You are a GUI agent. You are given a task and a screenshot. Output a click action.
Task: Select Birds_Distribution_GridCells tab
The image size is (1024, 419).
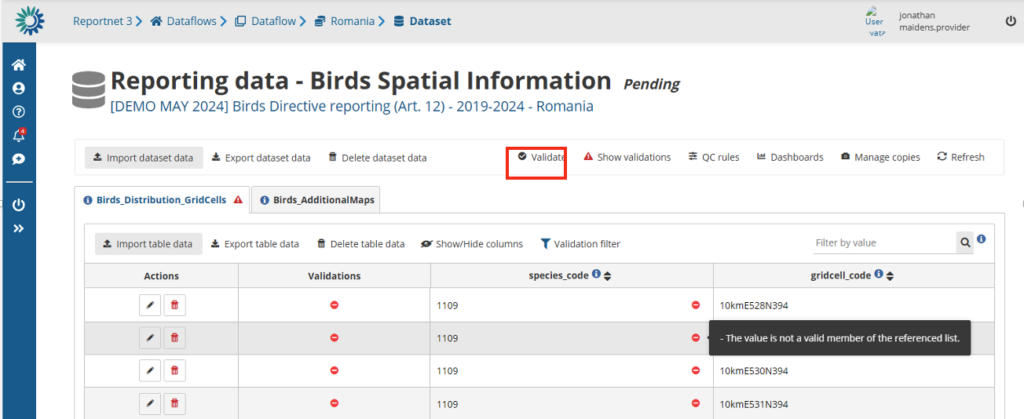coord(162,200)
